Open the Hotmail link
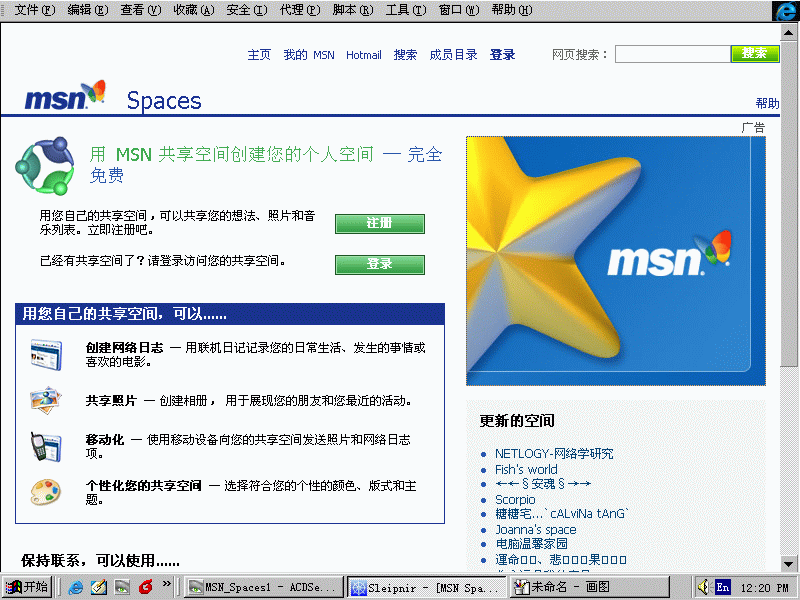Image resolution: width=800 pixels, height=600 pixels. click(x=364, y=55)
